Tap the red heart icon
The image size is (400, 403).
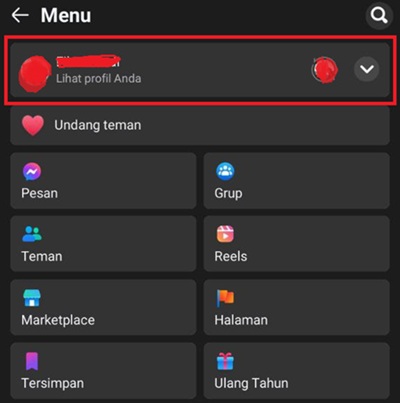33,125
